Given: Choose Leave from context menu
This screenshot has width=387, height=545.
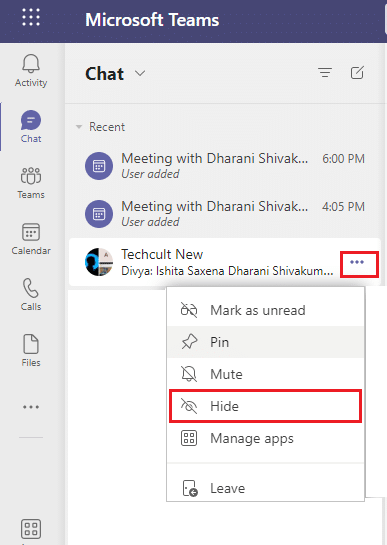Looking at the screenshot, I should point(266,488).
